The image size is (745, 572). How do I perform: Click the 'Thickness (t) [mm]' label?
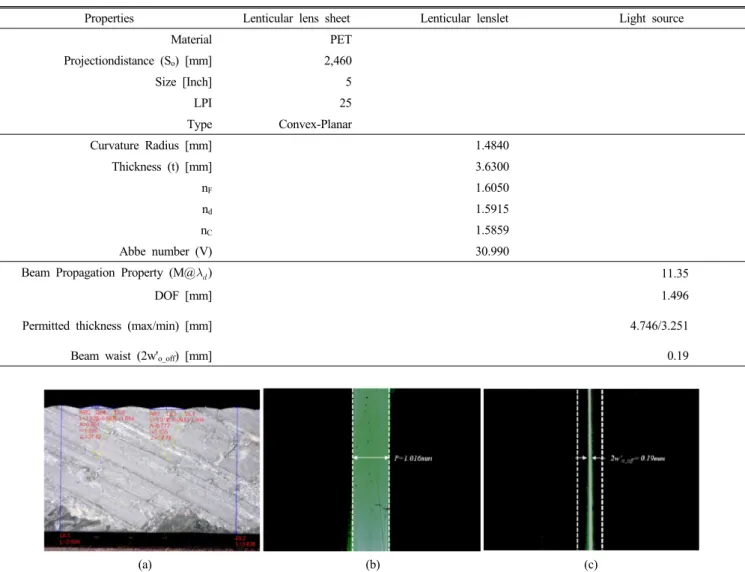pos(162,167)
